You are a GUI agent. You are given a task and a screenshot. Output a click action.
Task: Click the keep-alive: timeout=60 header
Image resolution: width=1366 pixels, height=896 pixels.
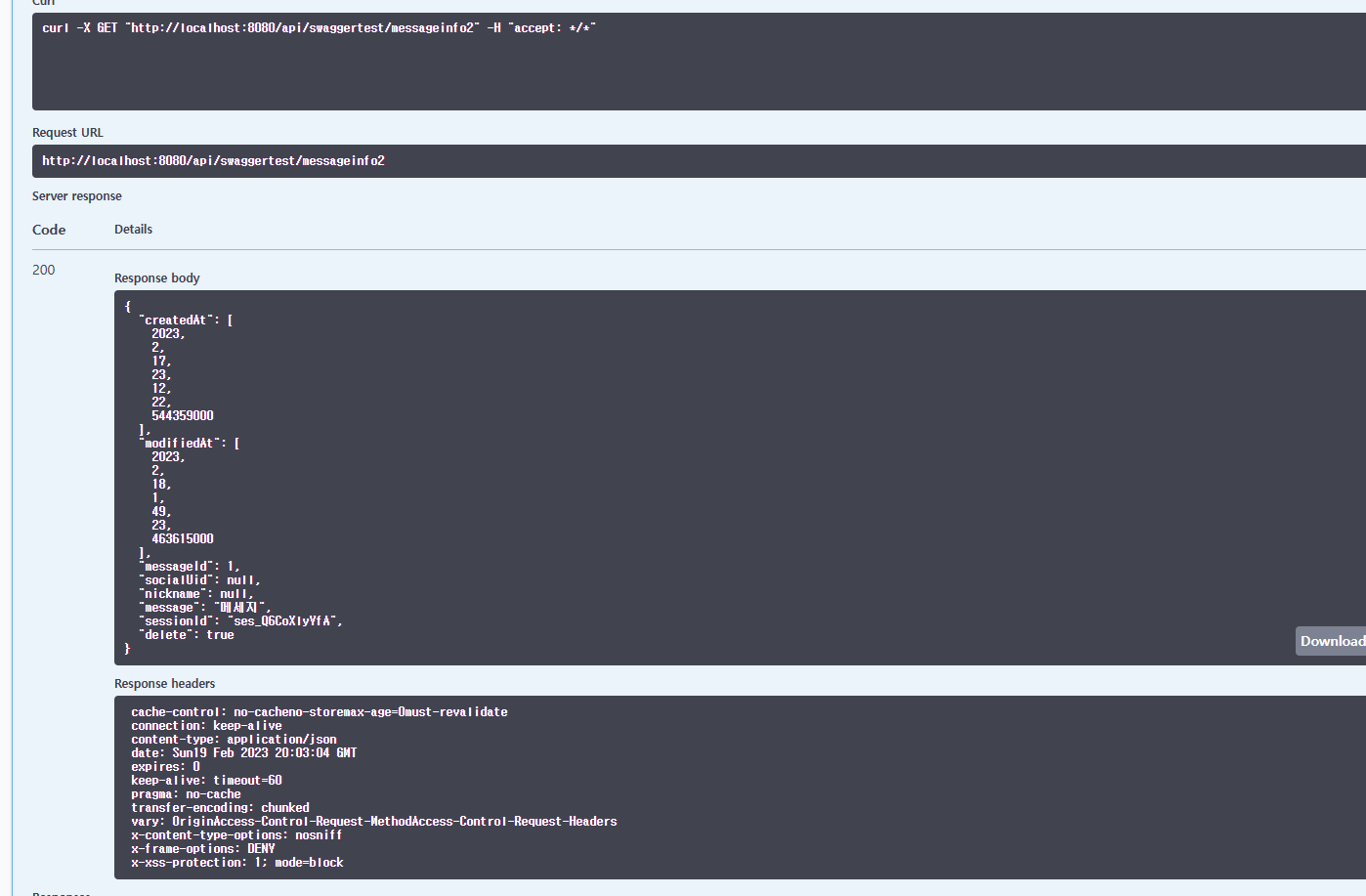[x=206, y=781]
